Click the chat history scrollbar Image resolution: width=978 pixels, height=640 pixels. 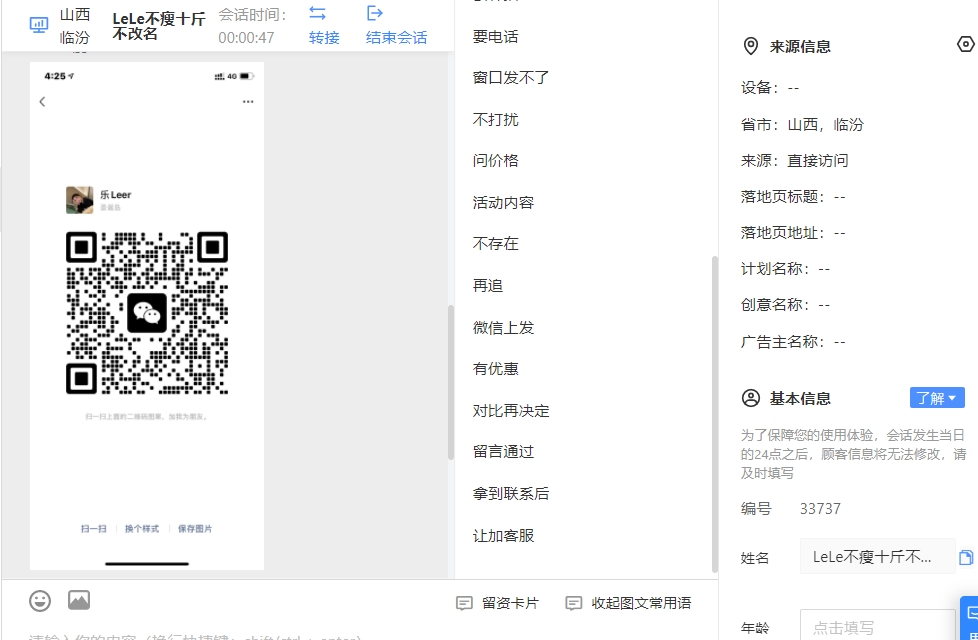click(450, 382)
